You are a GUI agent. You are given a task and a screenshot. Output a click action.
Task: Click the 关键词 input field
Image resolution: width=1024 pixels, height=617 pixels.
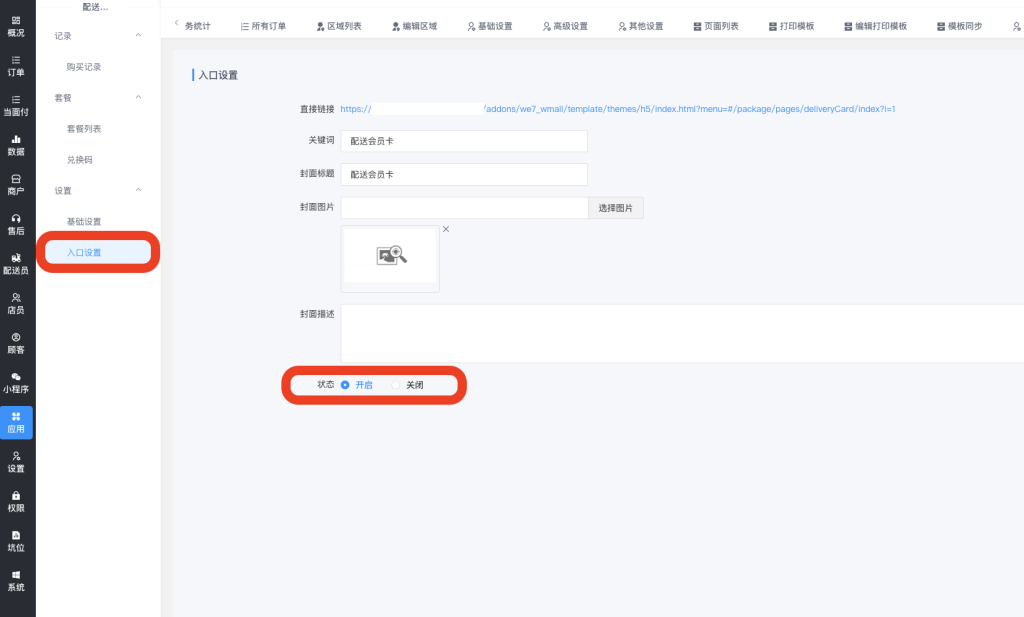tap(464, 141)
